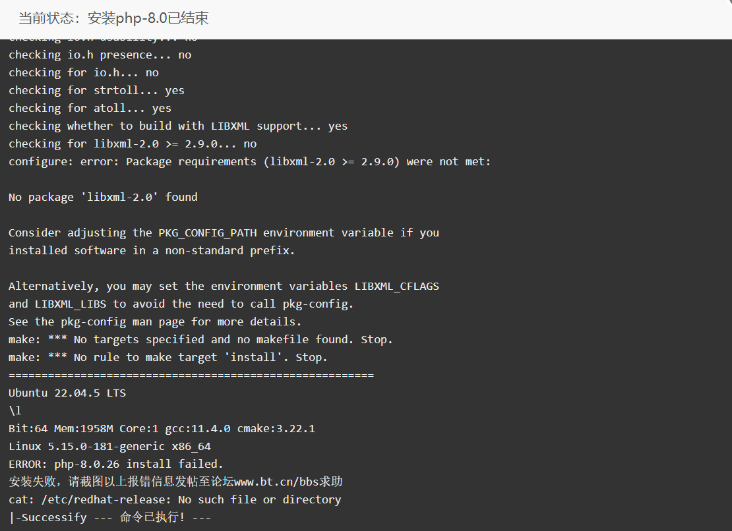Click the 'checking for libxml-2.0 >= 2.9.0' line
This screenshot has width=732, height=531.
point(133,144)
